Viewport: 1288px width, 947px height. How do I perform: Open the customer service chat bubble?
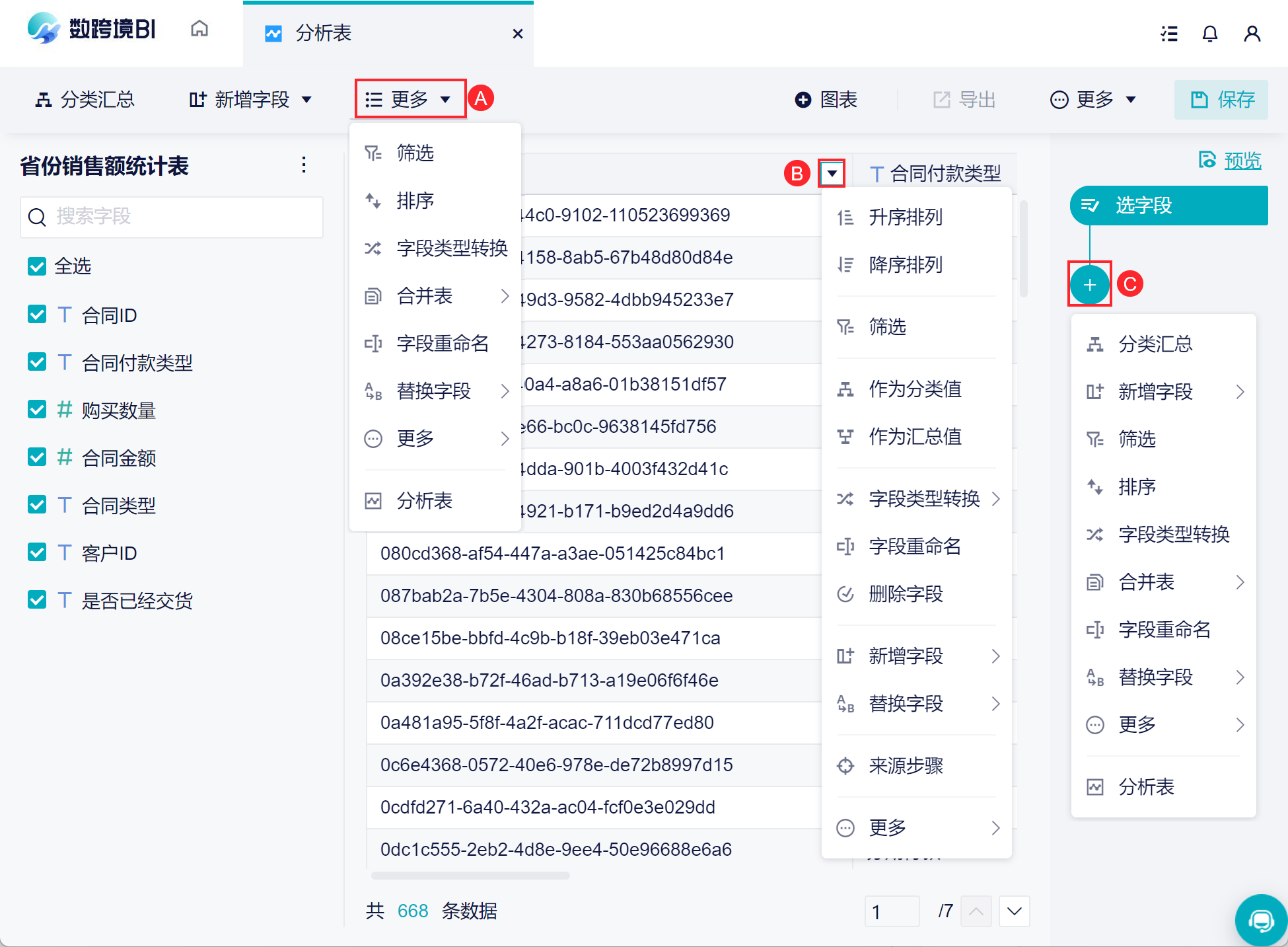click(1260, 920)
